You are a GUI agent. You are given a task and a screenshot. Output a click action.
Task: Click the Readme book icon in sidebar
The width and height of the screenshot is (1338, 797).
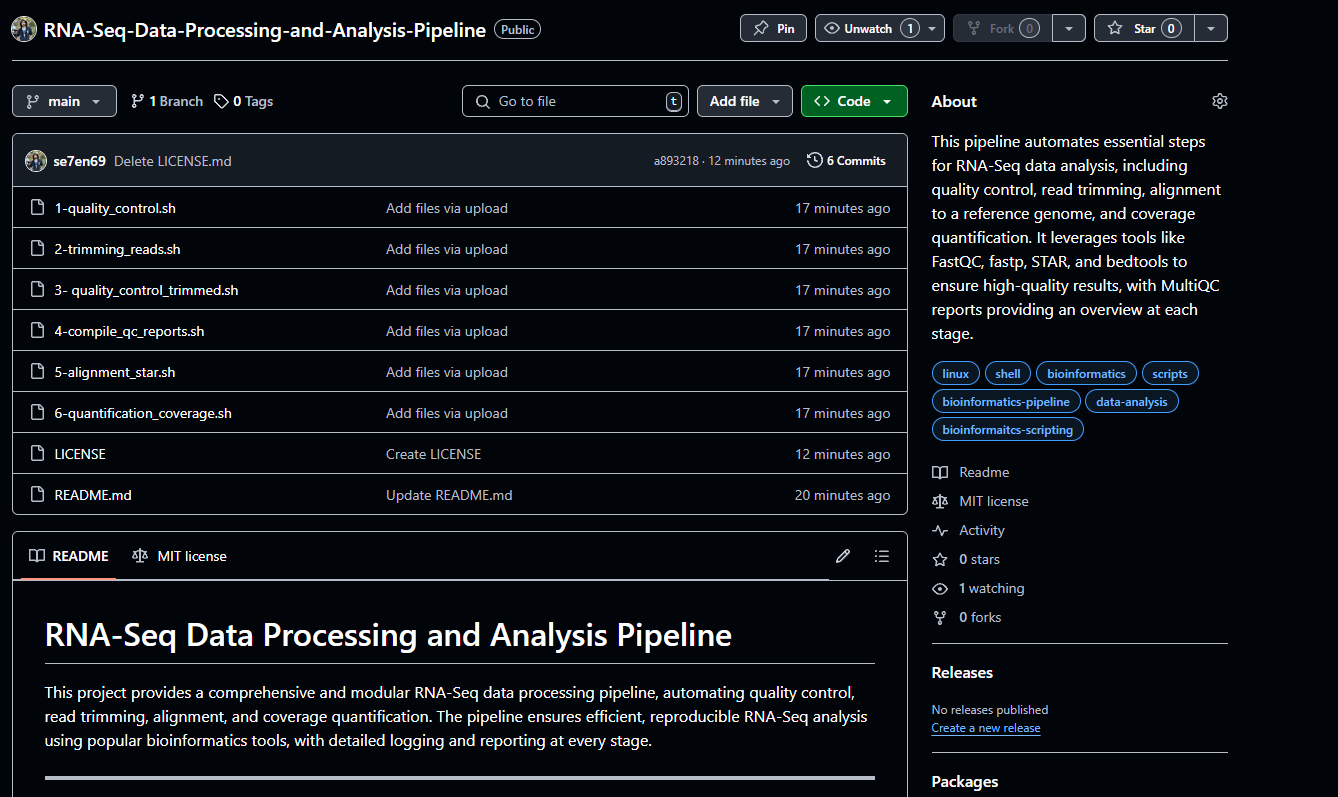(939, 471)
